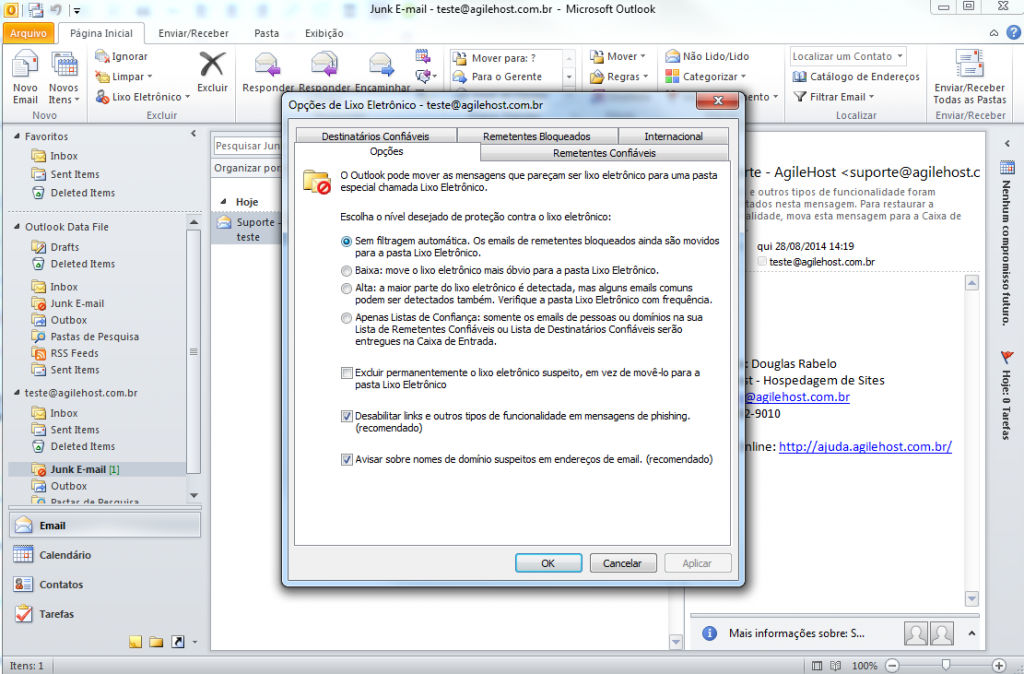Open the Internacional tab
The width and height of the screenshot is (1024, 674).
coord(673,136)
